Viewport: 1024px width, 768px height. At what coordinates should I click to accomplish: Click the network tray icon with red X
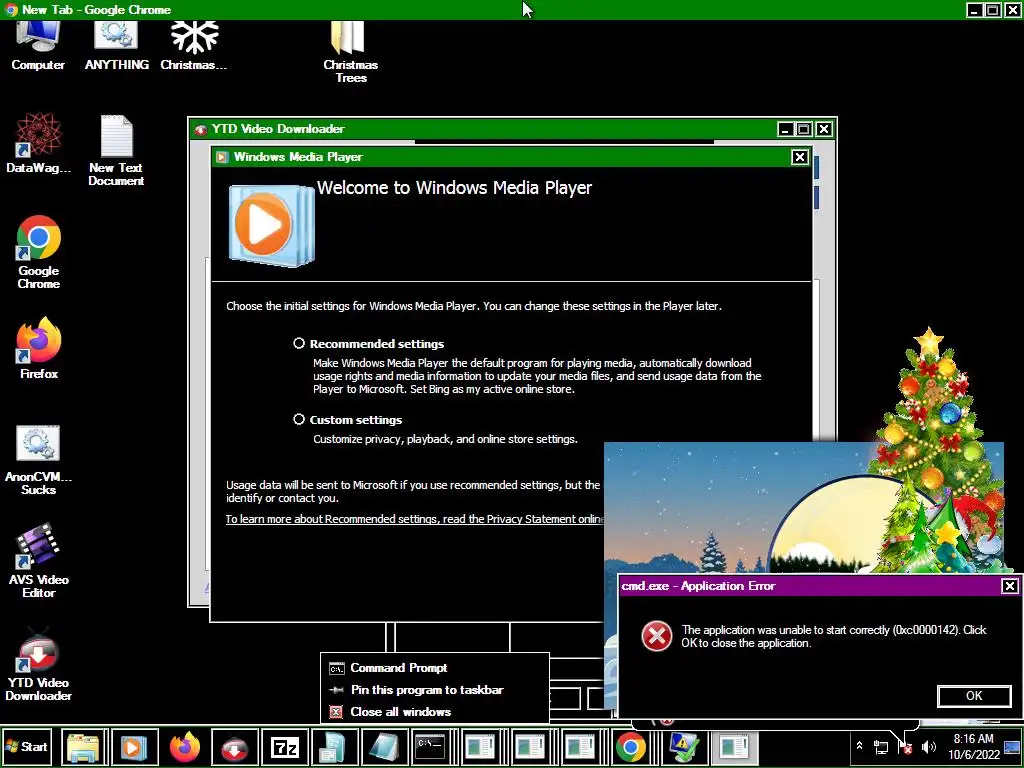tap(905, 746)
